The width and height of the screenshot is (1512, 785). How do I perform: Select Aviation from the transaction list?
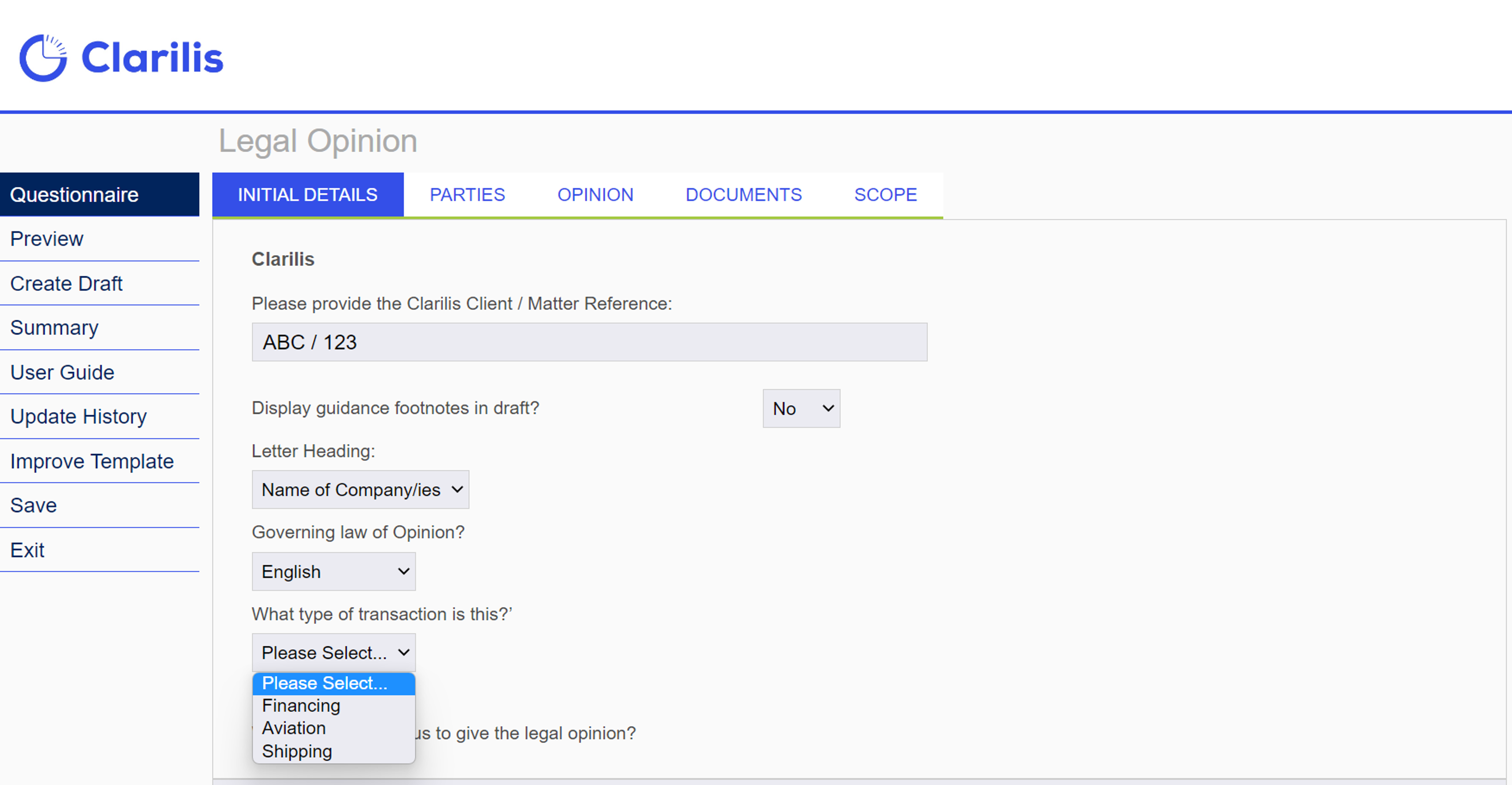coord(293,728)
